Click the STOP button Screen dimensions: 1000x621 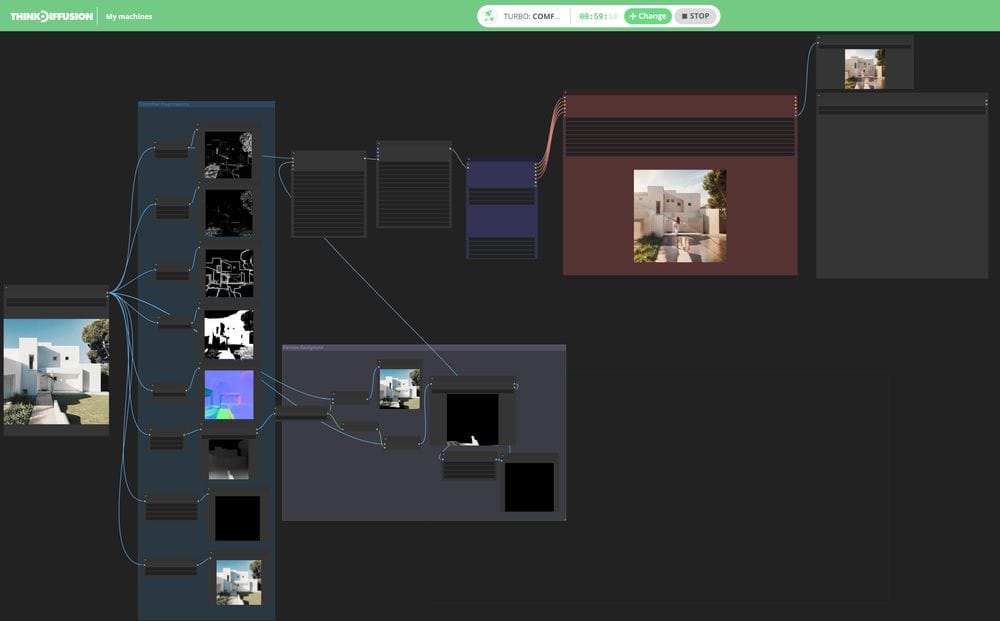pyautogui.click(x=696, y=15)
